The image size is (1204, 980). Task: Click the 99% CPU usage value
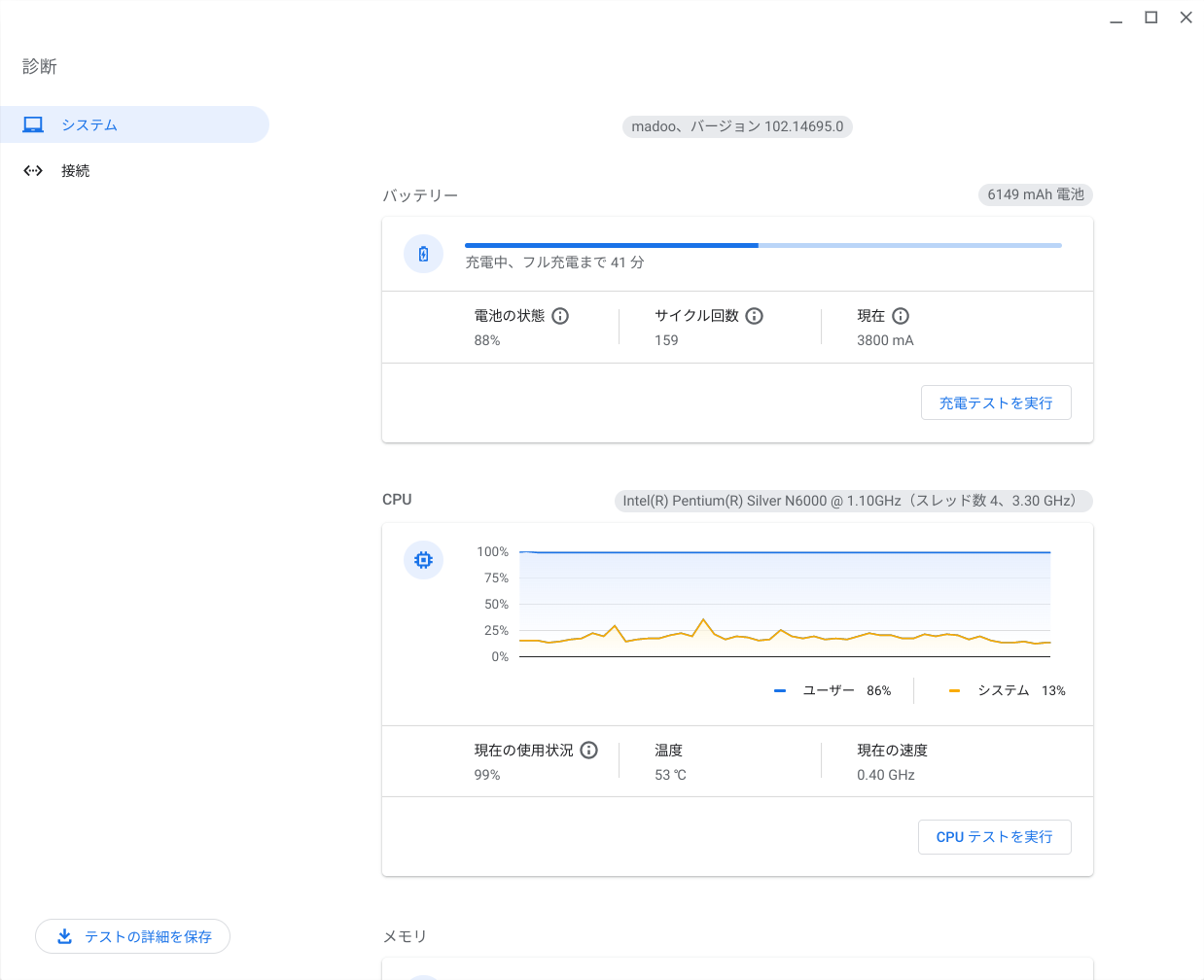(x=487, y=775)
